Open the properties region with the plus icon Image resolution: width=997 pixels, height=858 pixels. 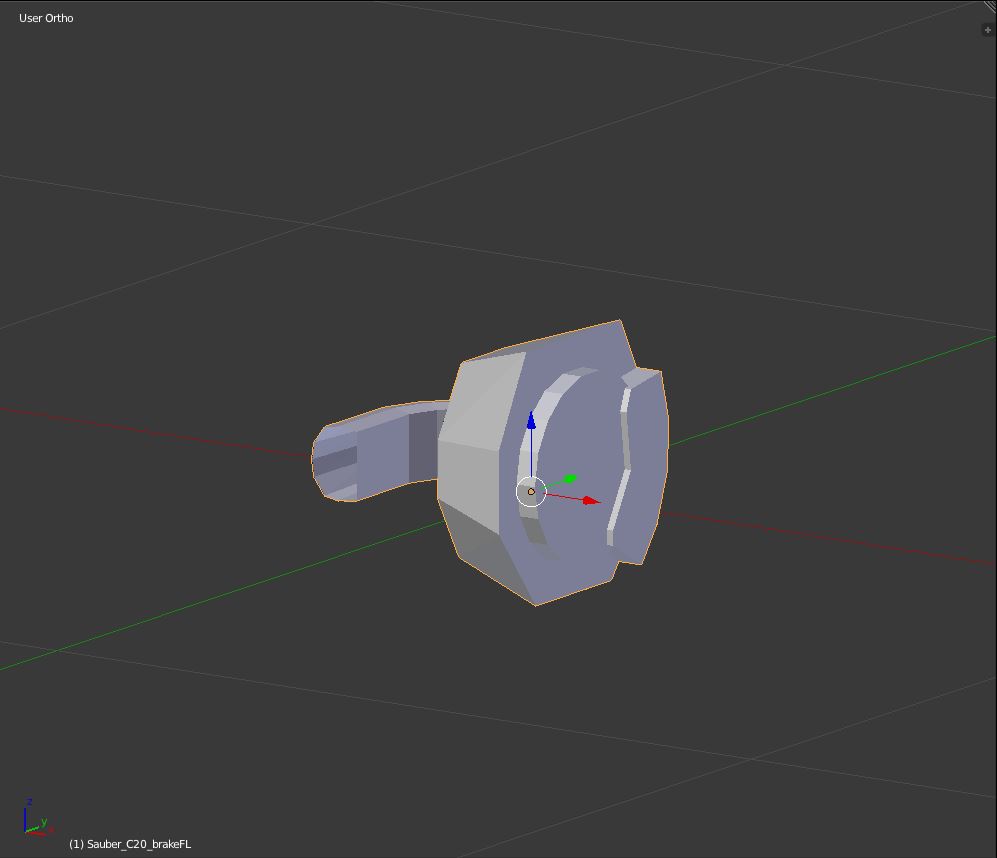click(x=987, y=30)
